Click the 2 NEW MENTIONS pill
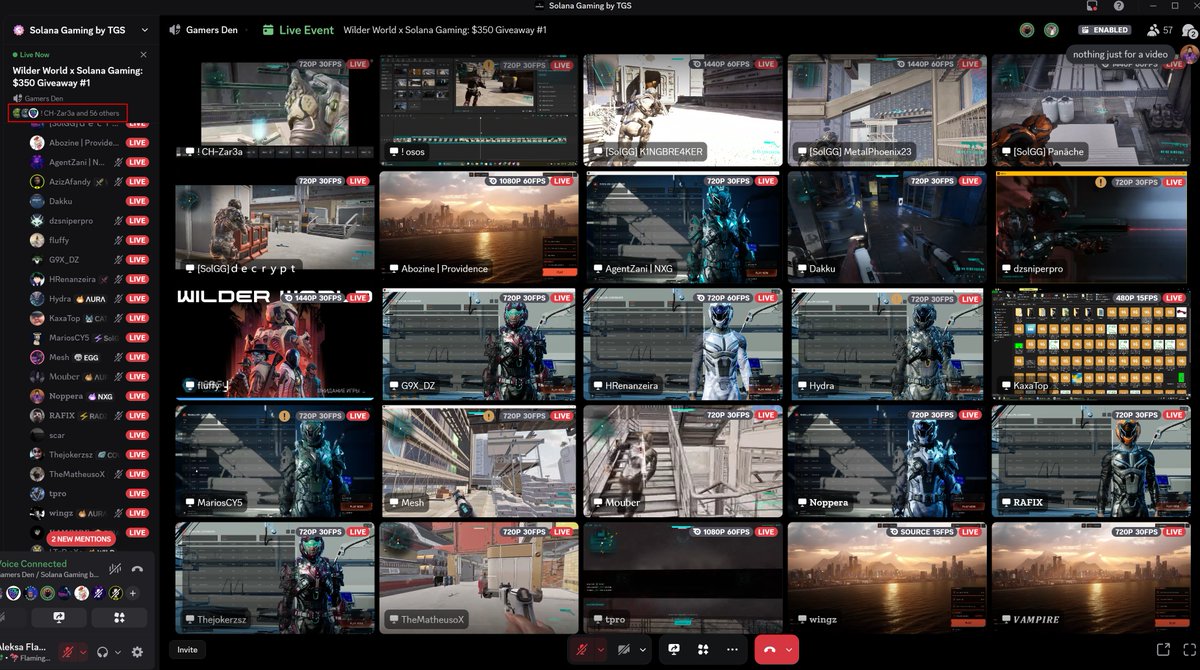 [x=81, y=539]
